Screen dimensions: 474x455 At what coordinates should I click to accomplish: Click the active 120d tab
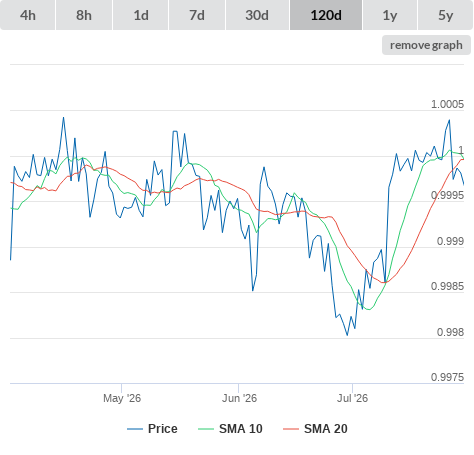click(x=326, y=15)
